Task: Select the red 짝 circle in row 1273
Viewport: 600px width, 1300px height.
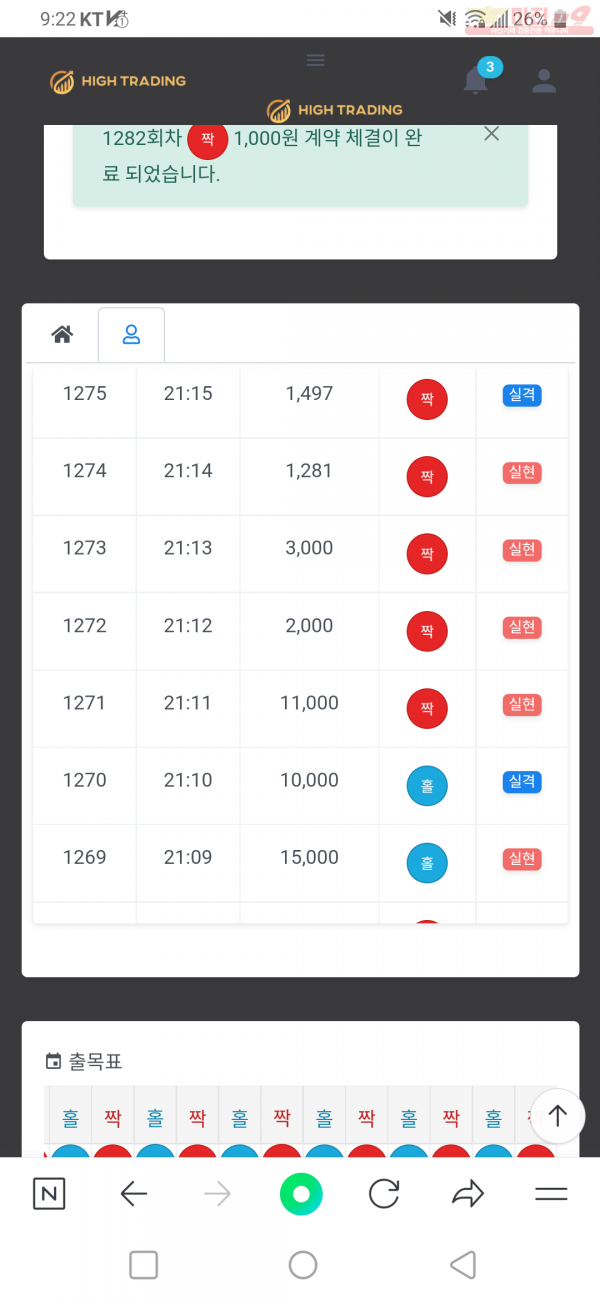Action: coord(427,554)
